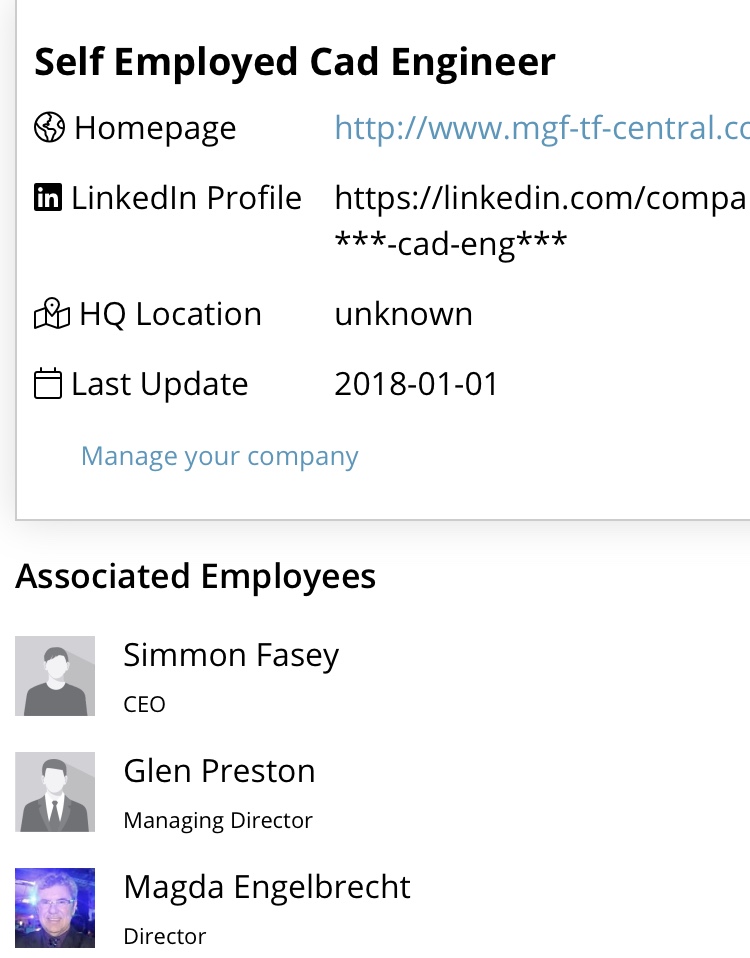Click the LinkedIn company URL text
Image resolution: width=750 pixels, height=958 pixels.
tap(542, 221)
